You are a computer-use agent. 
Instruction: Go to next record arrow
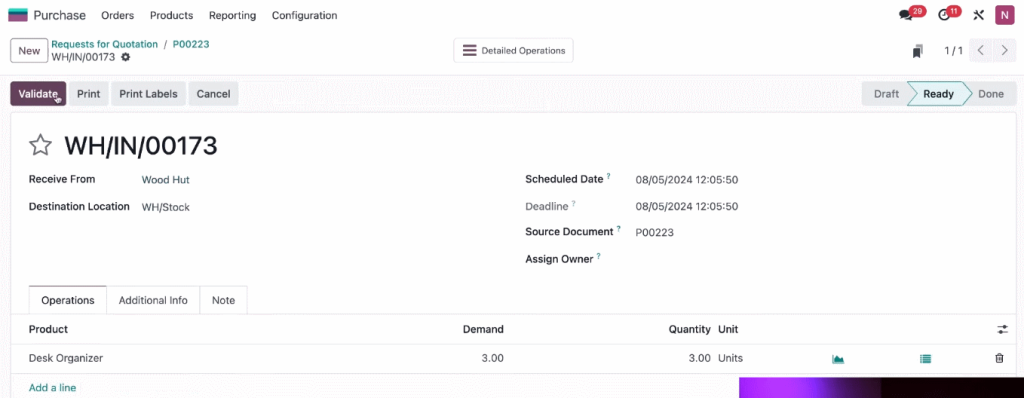[1004, 50]
